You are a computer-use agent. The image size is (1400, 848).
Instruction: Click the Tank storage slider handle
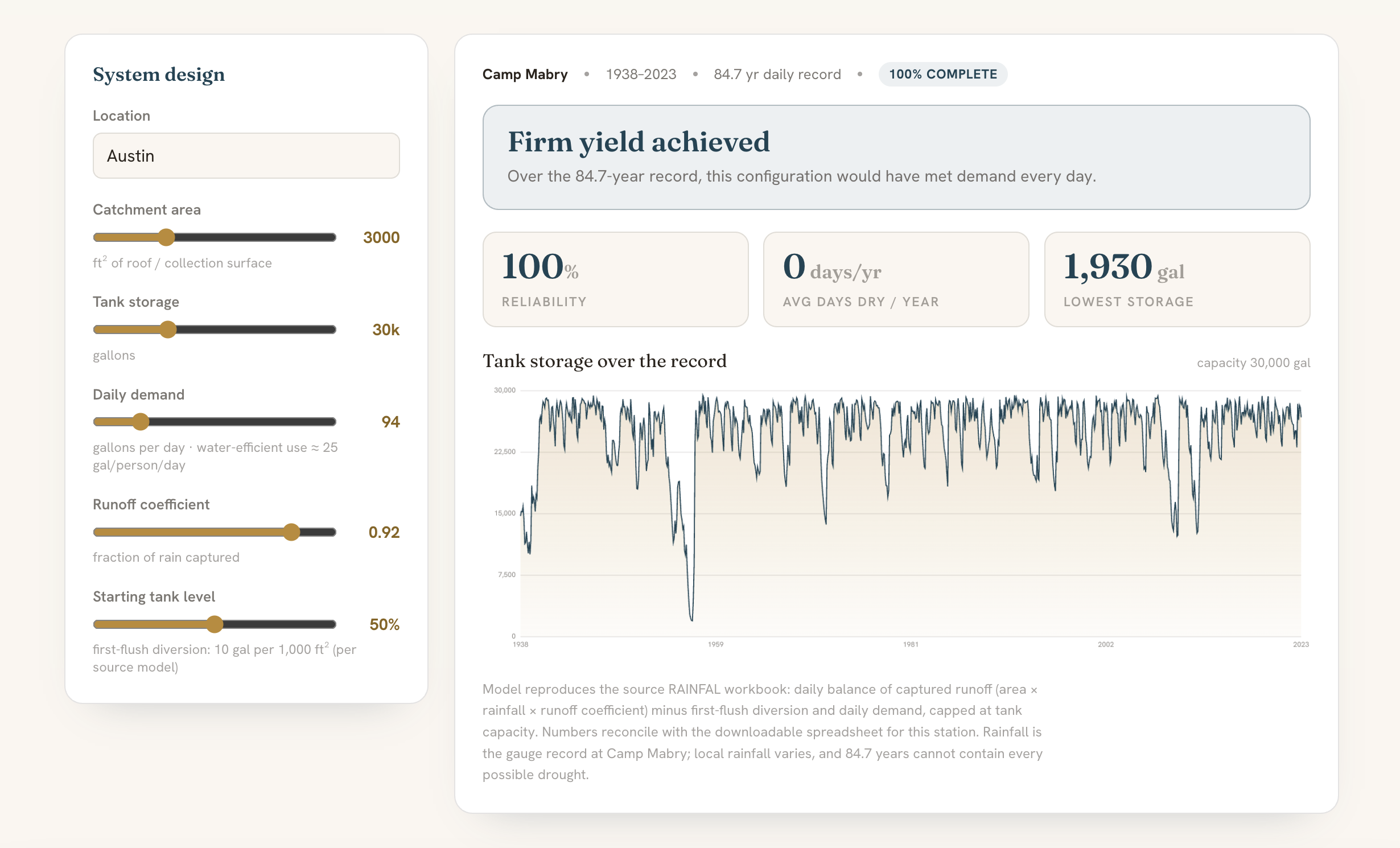(x=168, y=330)
